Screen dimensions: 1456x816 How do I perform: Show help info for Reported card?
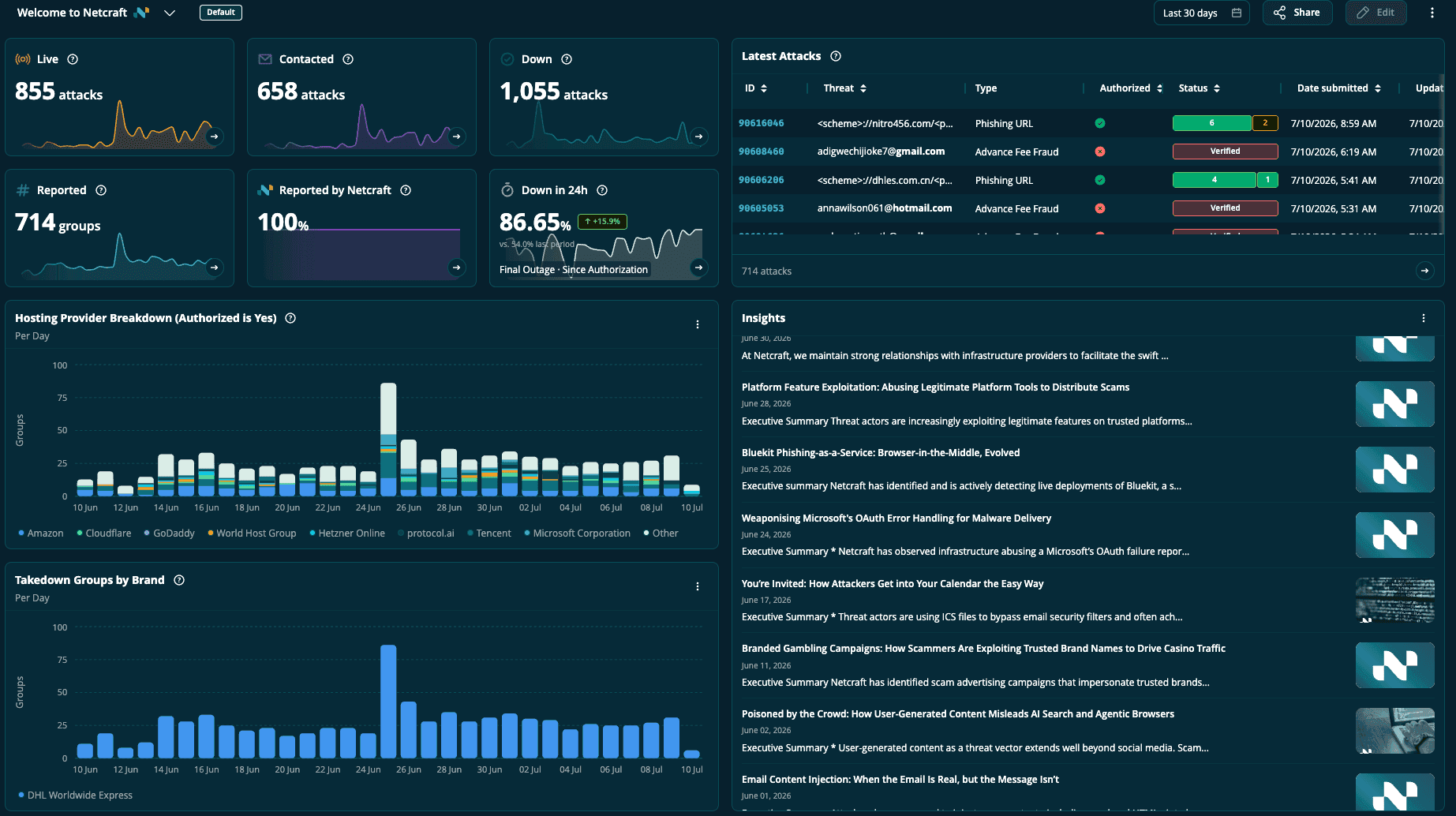(x=101, y=190)
